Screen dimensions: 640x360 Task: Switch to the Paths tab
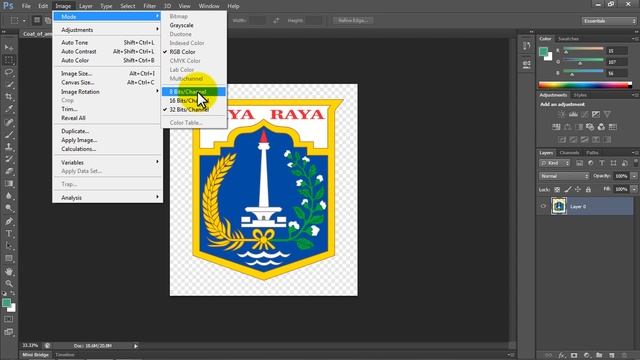592,153
